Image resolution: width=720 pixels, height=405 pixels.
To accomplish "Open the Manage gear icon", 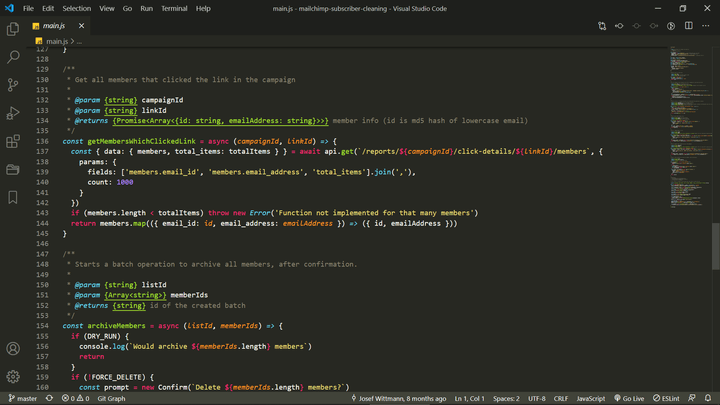I will tap(13, 377).
